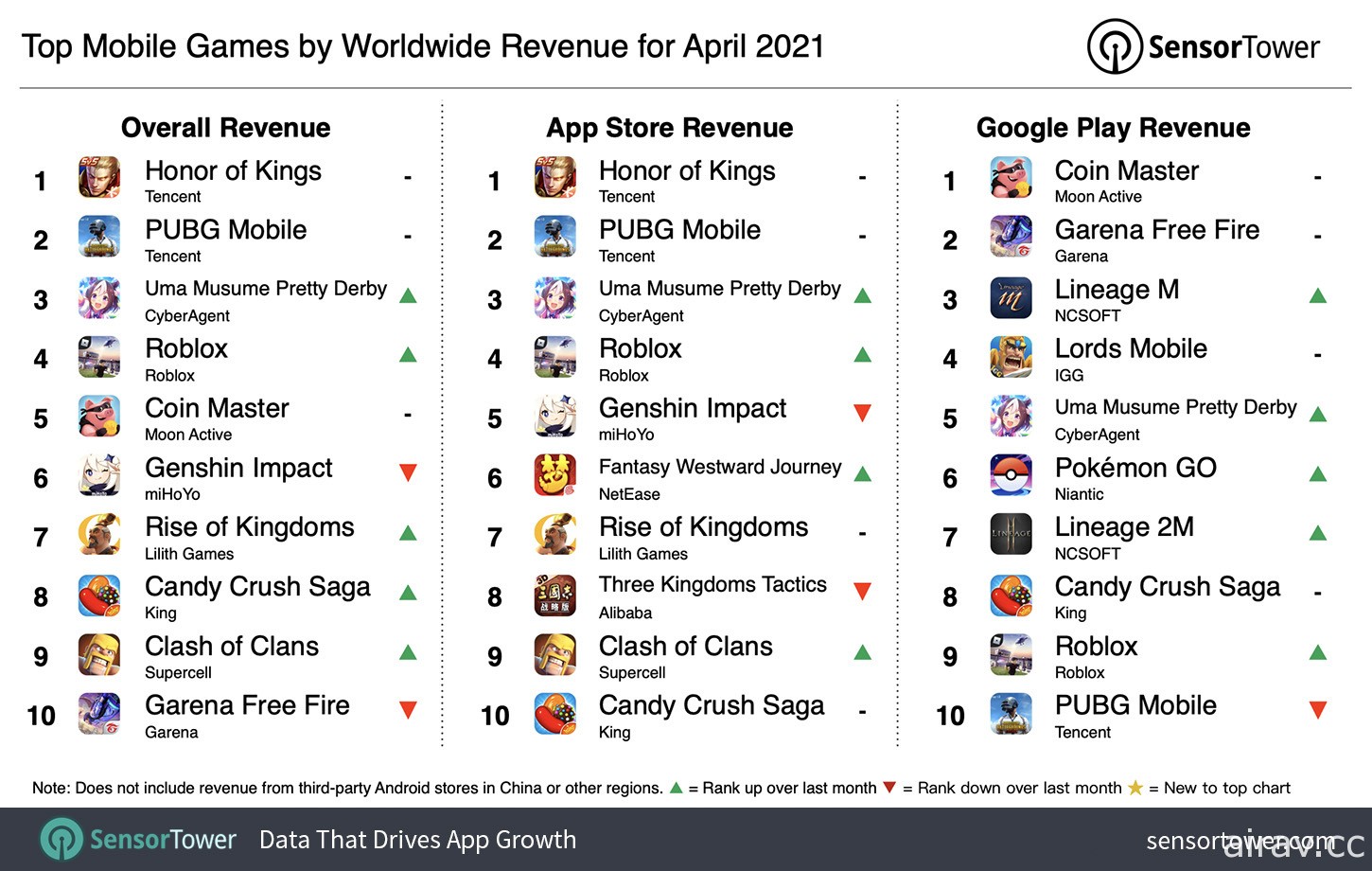
Task: Click "Coin Master" in Google Play column
Action: (1127, 170)
